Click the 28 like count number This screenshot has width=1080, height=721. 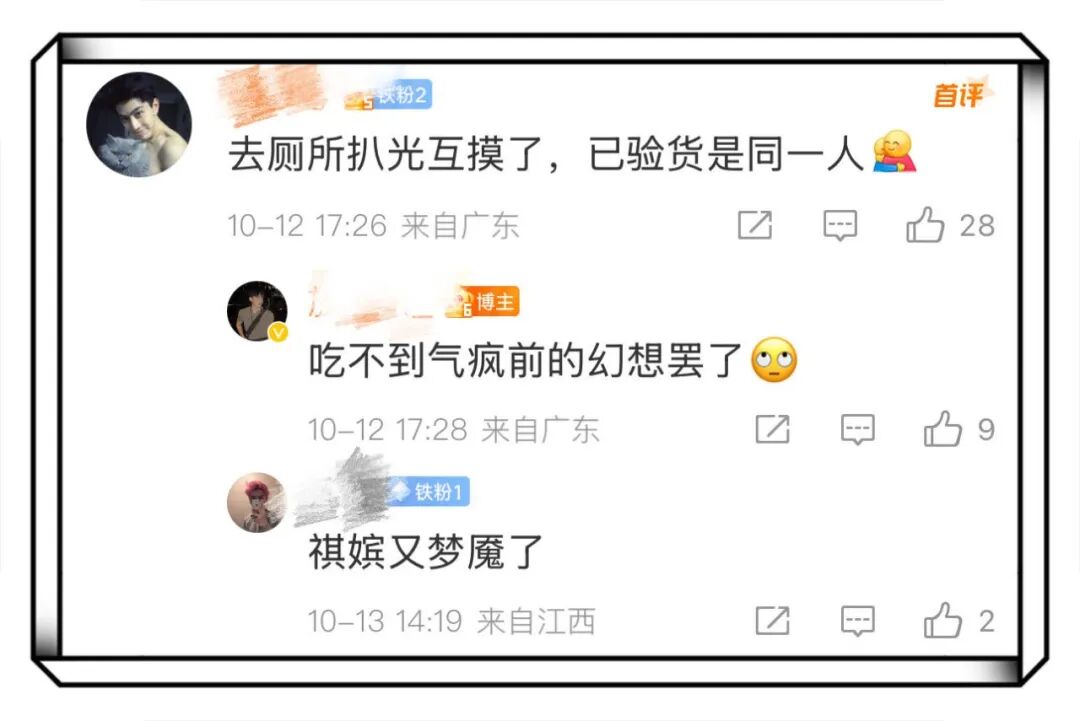pyautogui.click(x=977, y=226)
